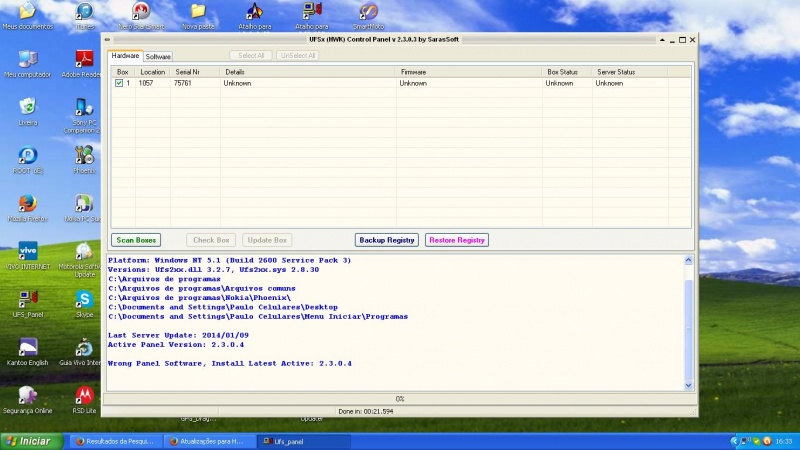Open Kantoo English desktop shortcut
The image size is (800, 450).
click(x=28, y=352)
